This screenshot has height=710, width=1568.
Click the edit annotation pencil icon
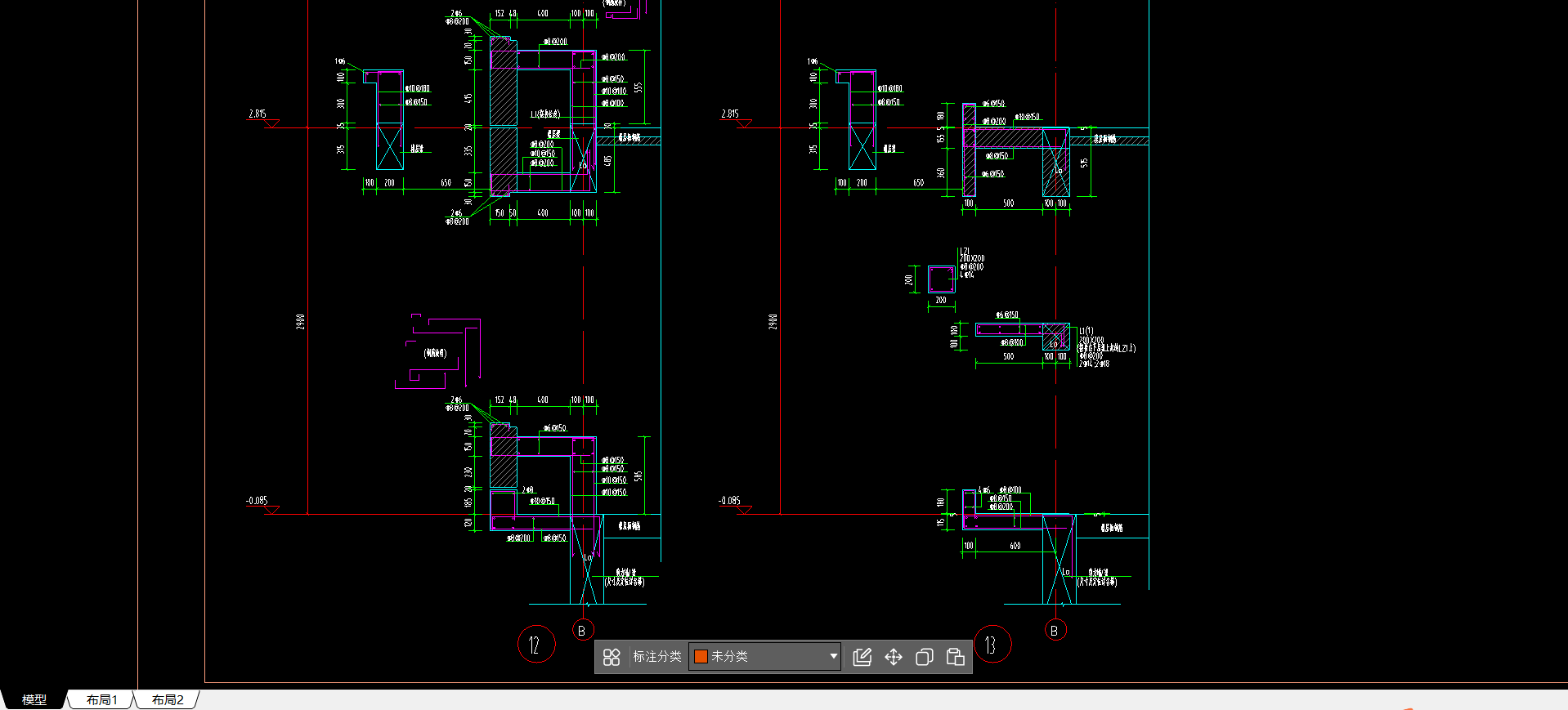pyautogui.click(x=862, y=657)
